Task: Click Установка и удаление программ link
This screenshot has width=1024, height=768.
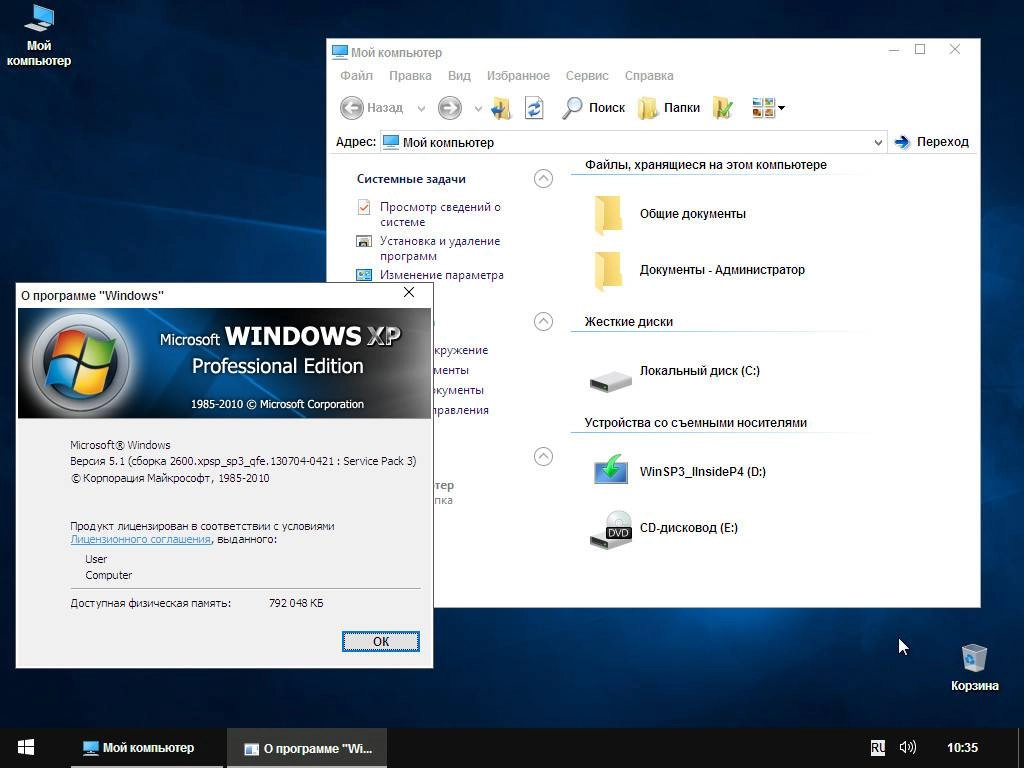Action: tap(440, 248)
